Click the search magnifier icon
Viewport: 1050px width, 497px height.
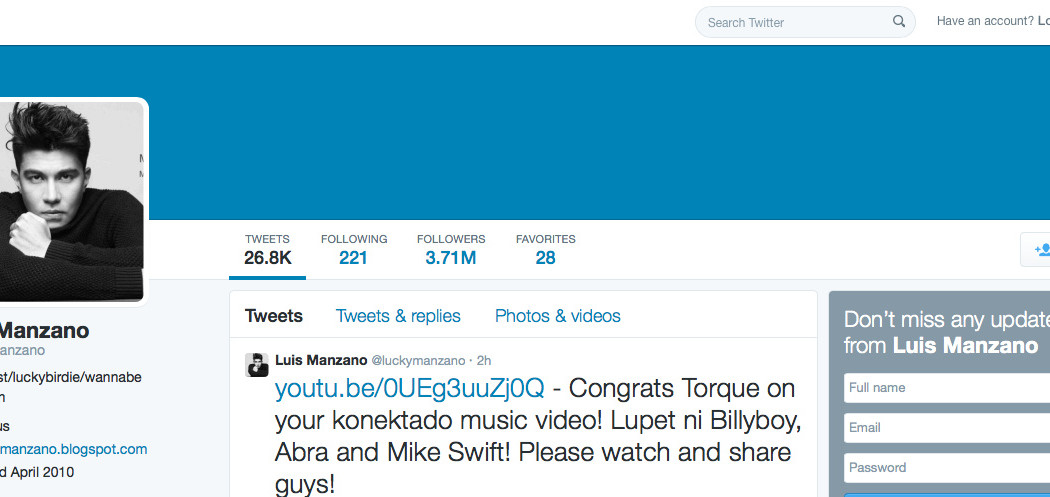pos(899,21)
